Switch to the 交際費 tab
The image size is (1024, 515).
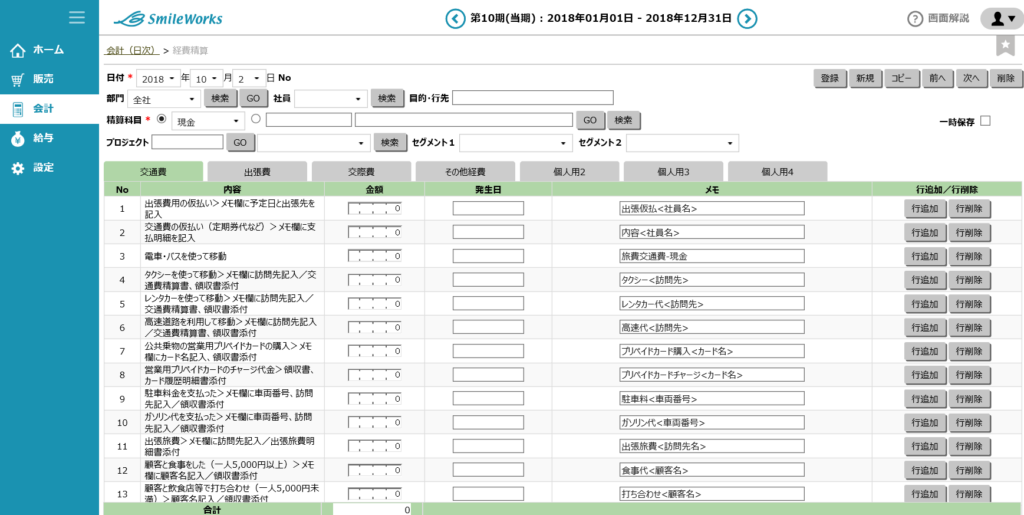tap(361, 172)
